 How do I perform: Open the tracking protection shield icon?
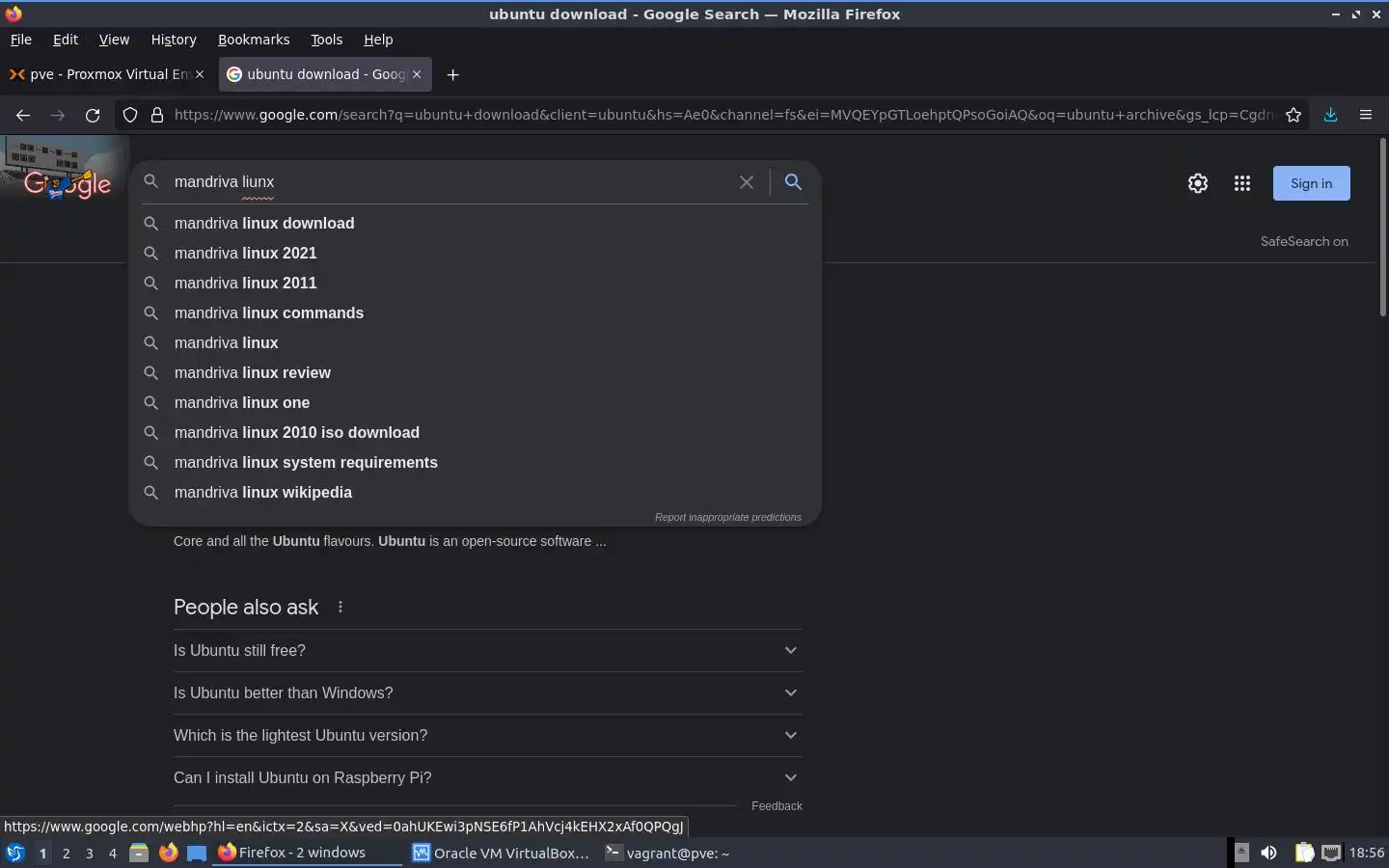130,115
